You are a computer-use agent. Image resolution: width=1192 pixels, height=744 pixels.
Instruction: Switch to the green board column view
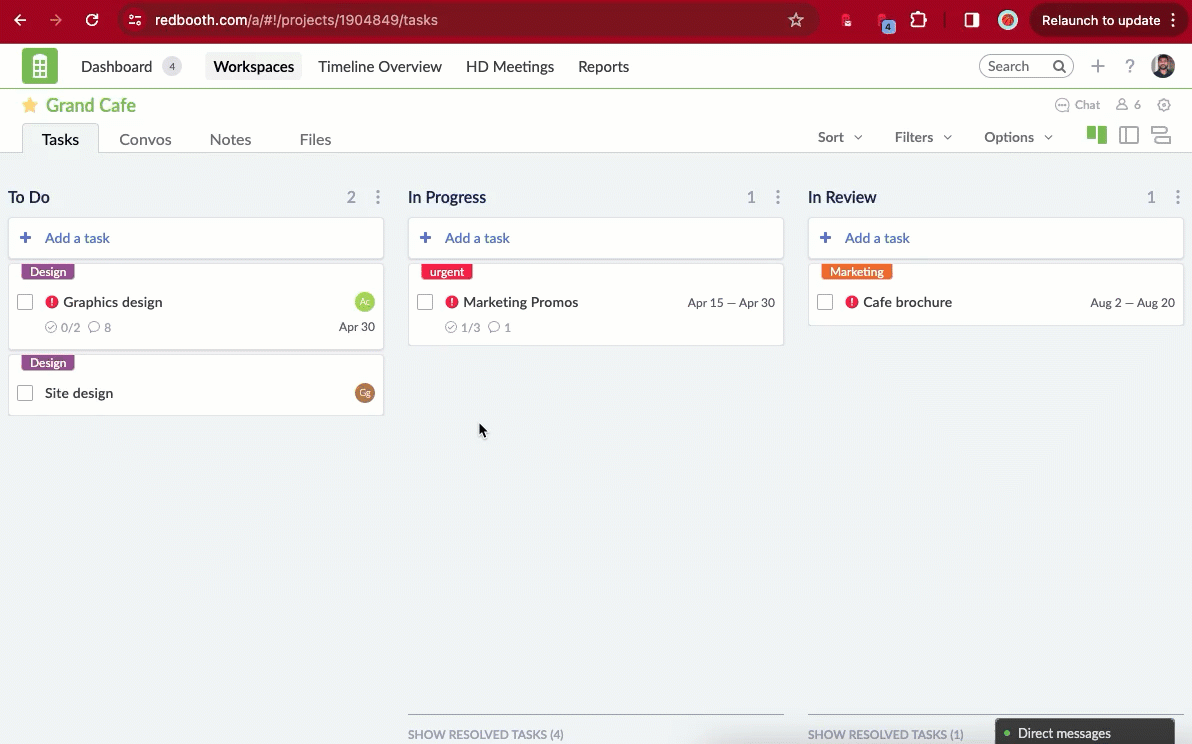click(x=1096, y=135)
